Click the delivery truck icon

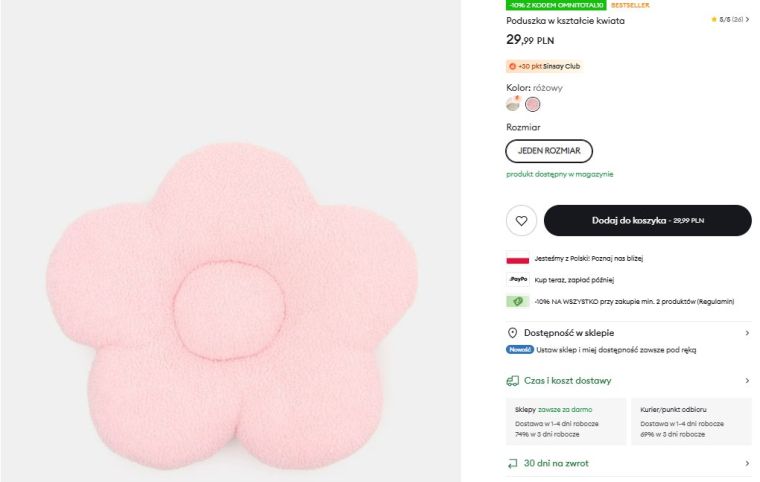click(513, 381)
